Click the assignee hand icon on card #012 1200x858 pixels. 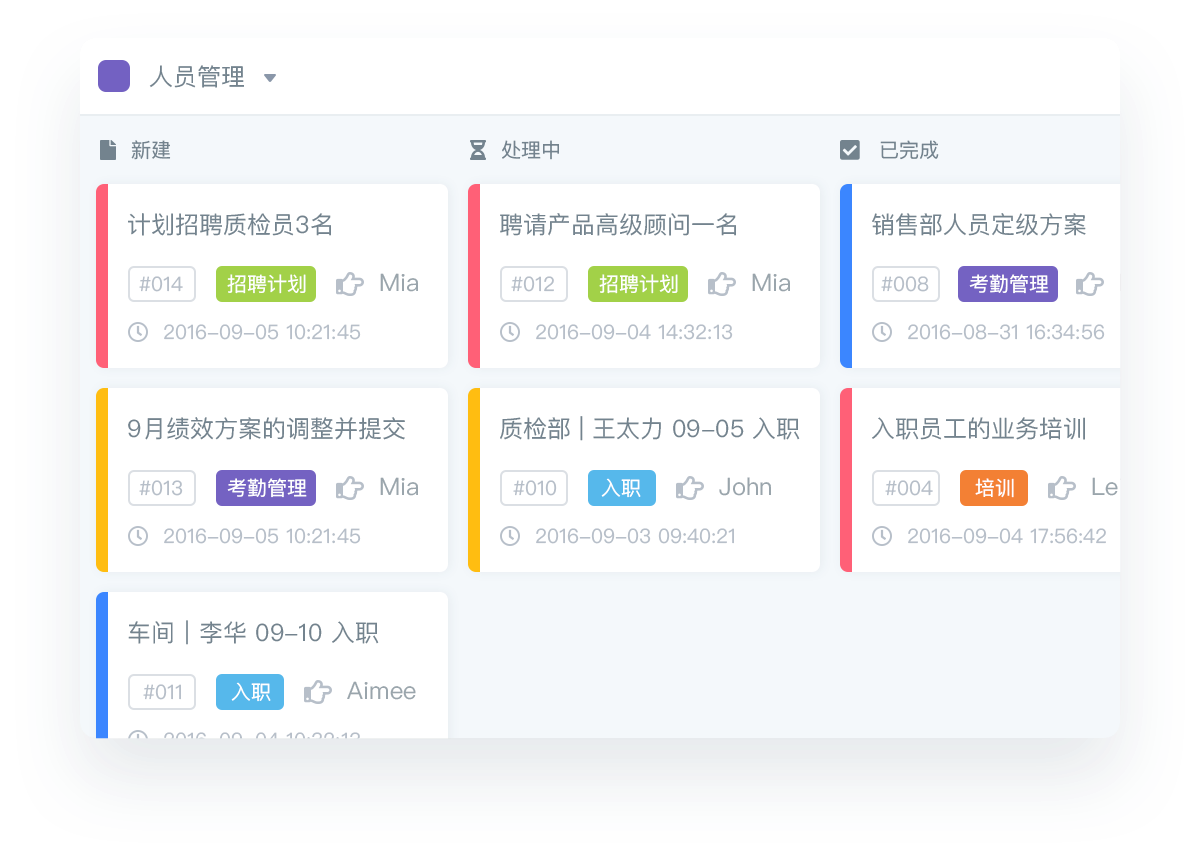point(722,284)
